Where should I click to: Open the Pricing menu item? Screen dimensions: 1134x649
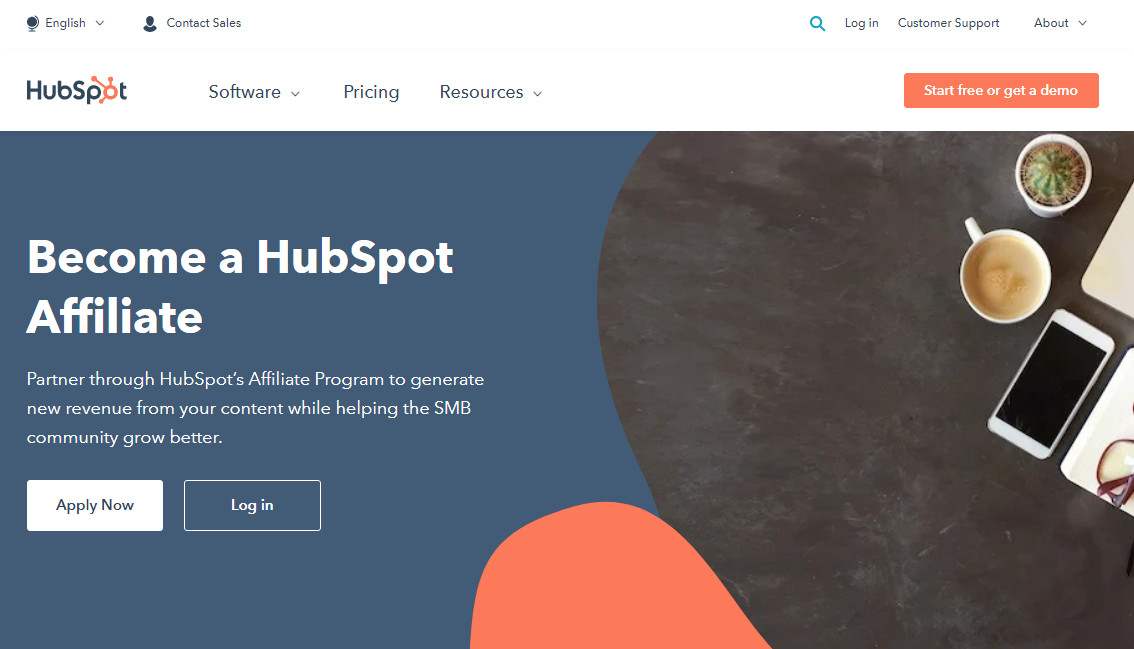point(371,92)
